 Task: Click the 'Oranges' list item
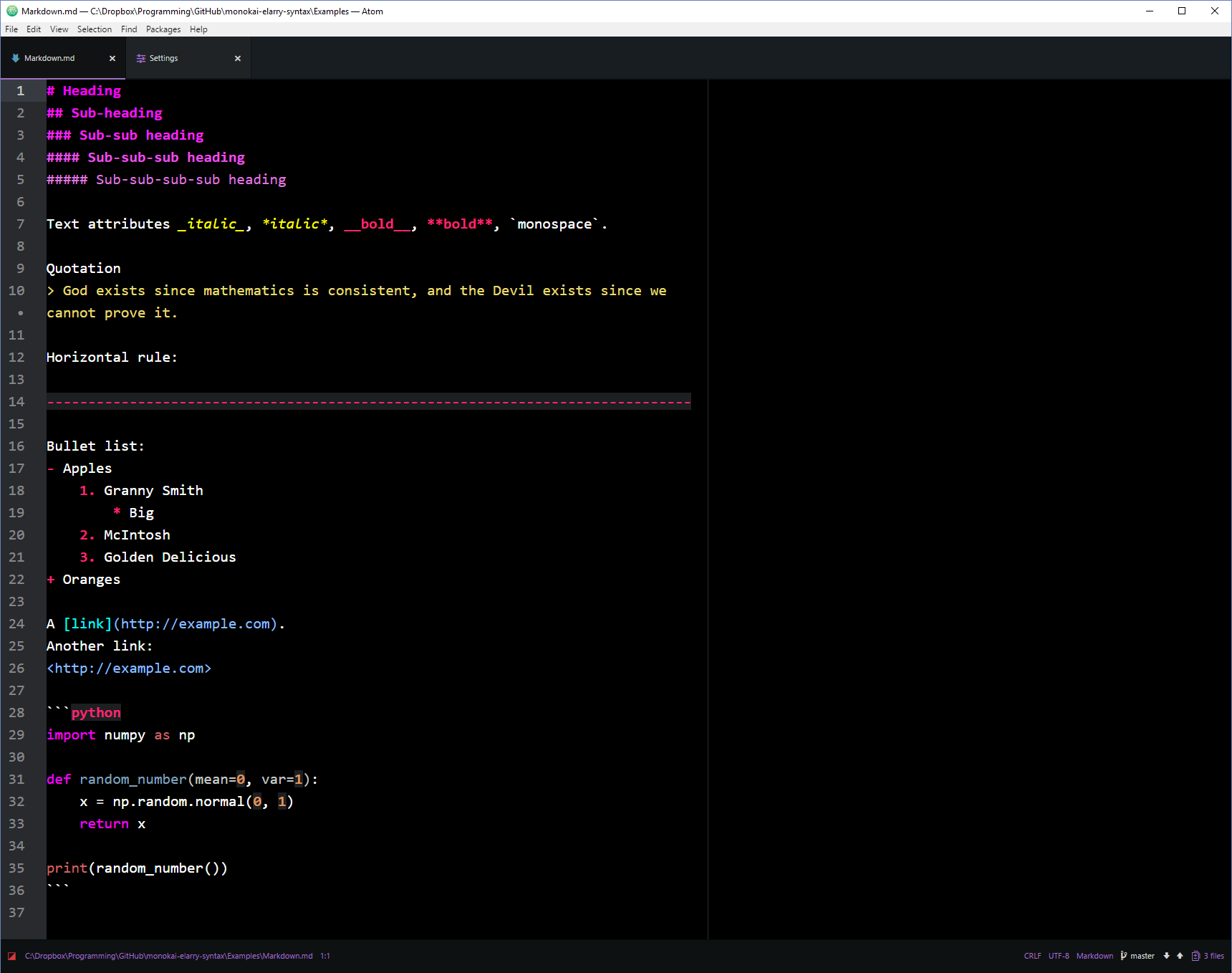pyautogui.click(x=92, y=580)
